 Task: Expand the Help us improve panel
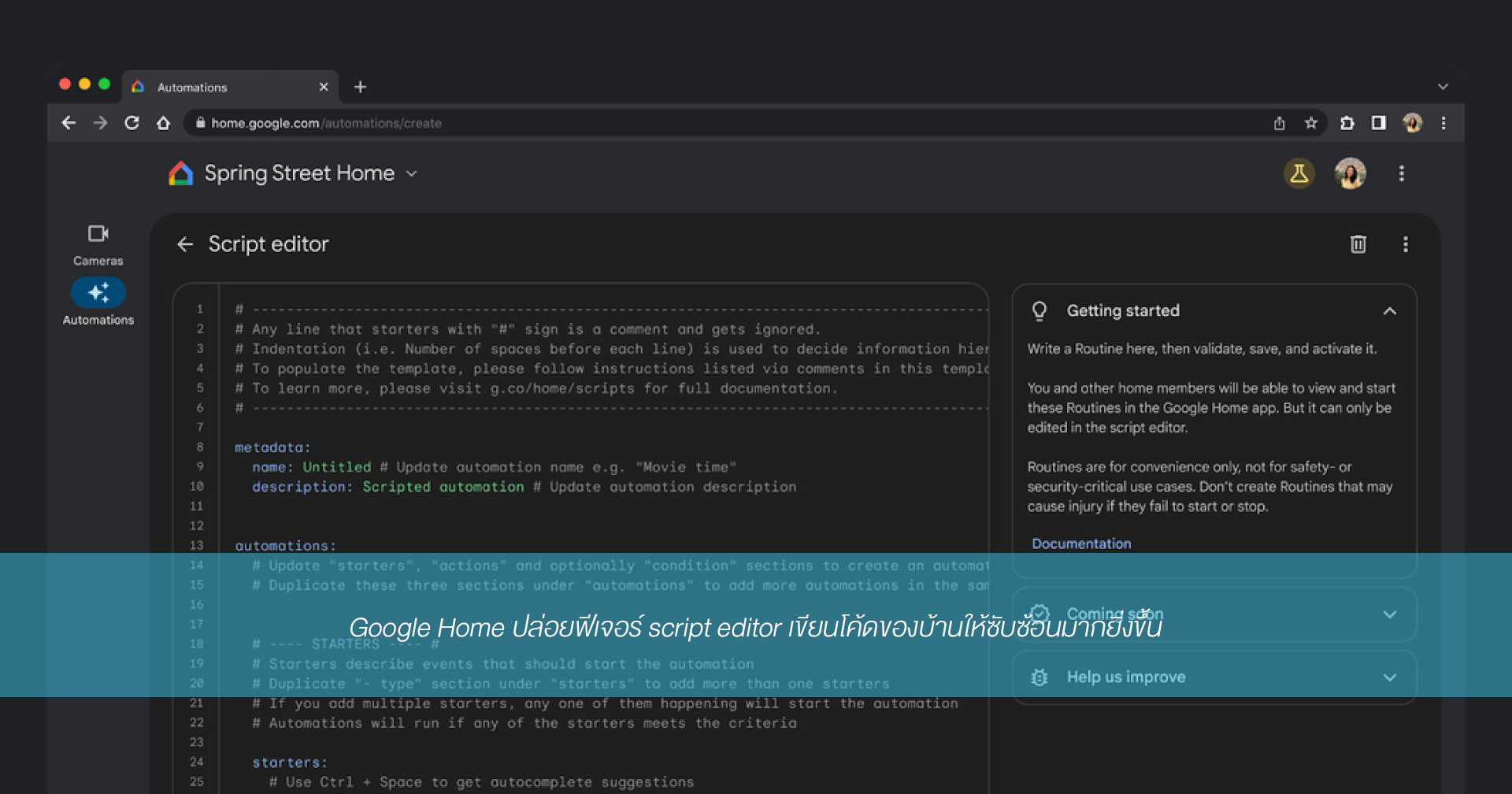click(x=1390, y=677)
